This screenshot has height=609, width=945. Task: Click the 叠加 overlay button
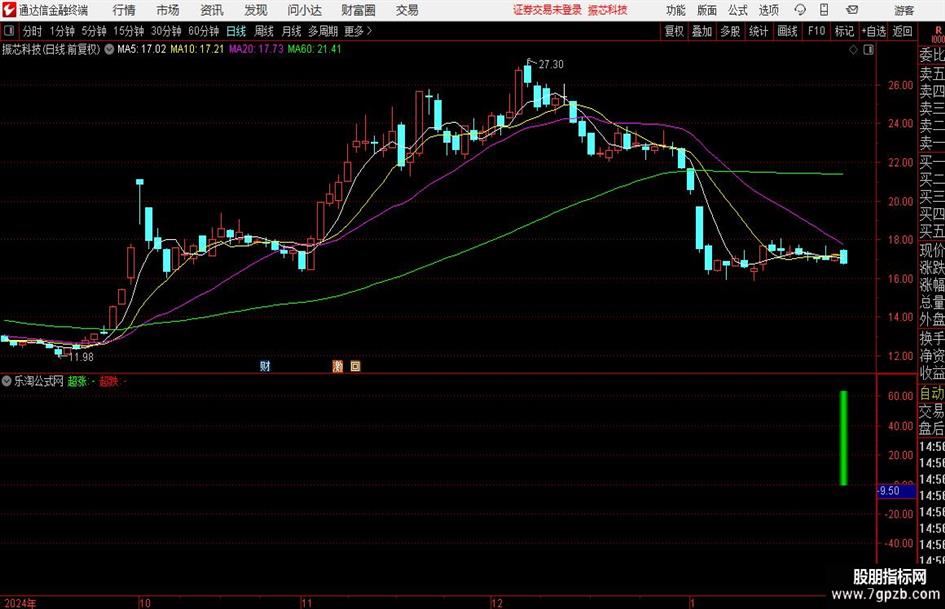702,31
